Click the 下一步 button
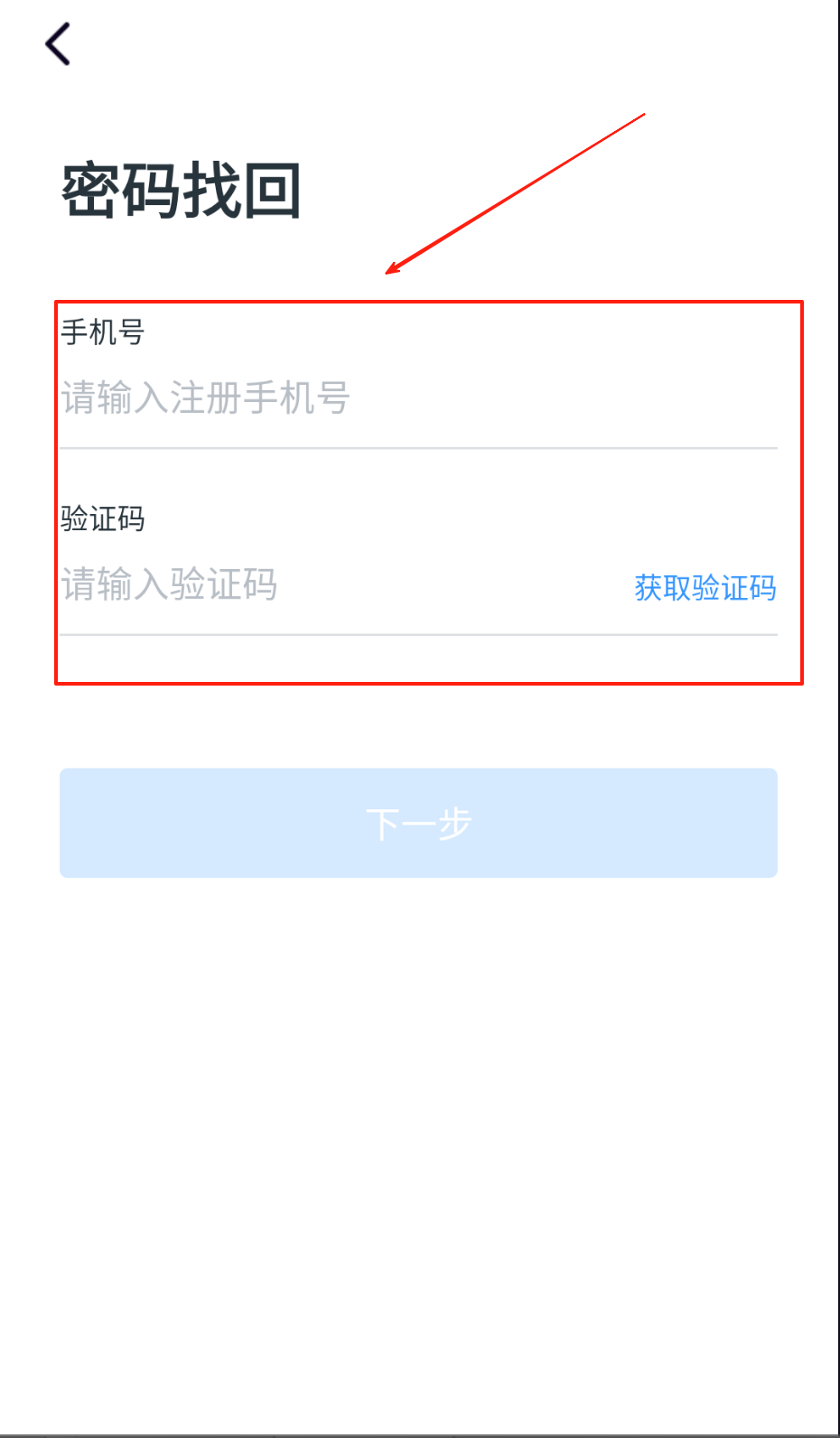This screenshot has width=840, height=1438. point(418,823)
